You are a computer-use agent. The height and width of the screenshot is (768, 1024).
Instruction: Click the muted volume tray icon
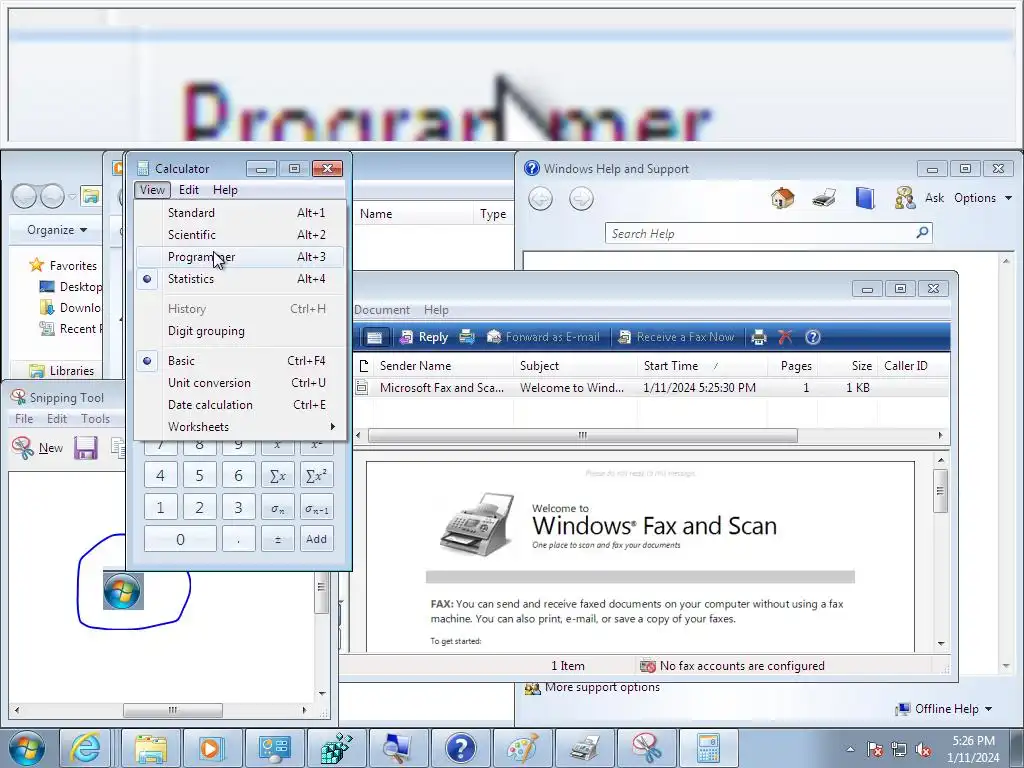tap(923, 749)
